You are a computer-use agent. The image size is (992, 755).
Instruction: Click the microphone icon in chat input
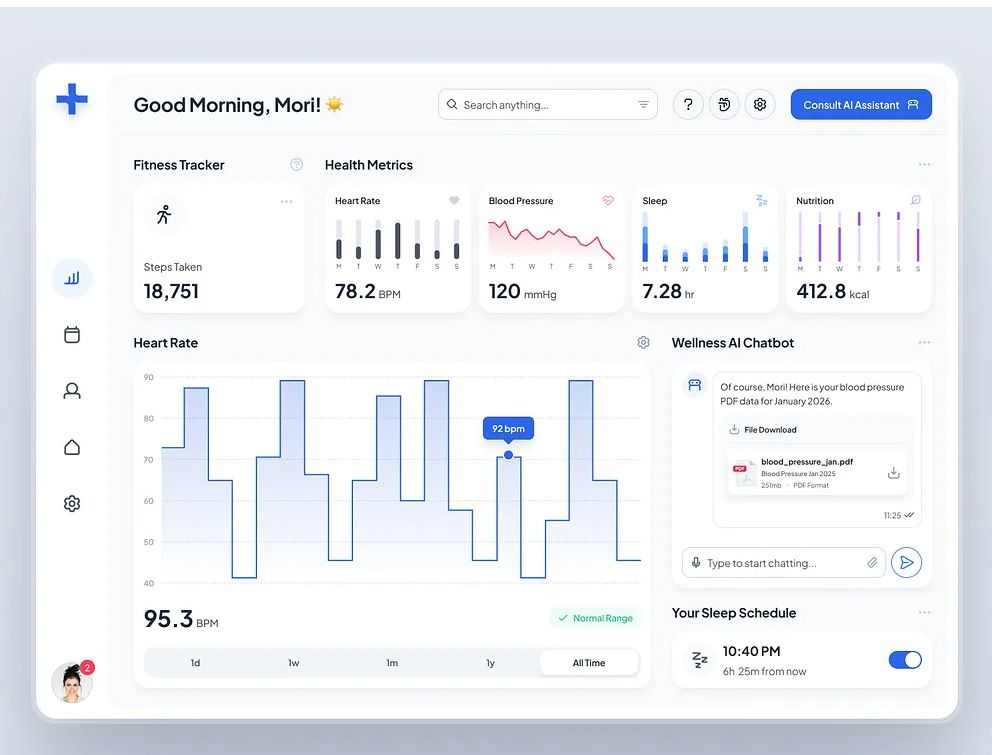click(696, 563)
